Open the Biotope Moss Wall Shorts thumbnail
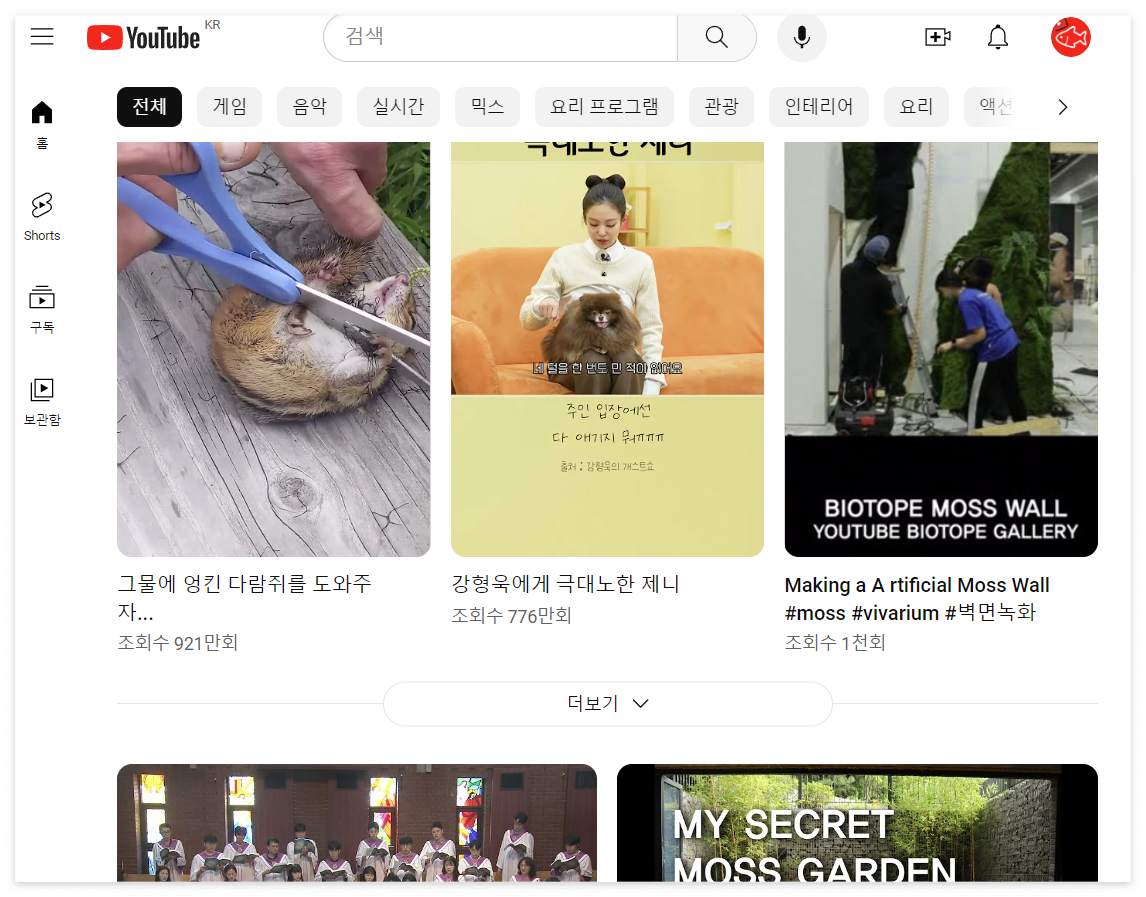The image size is (1146, 897). click(x=941, y=349)
